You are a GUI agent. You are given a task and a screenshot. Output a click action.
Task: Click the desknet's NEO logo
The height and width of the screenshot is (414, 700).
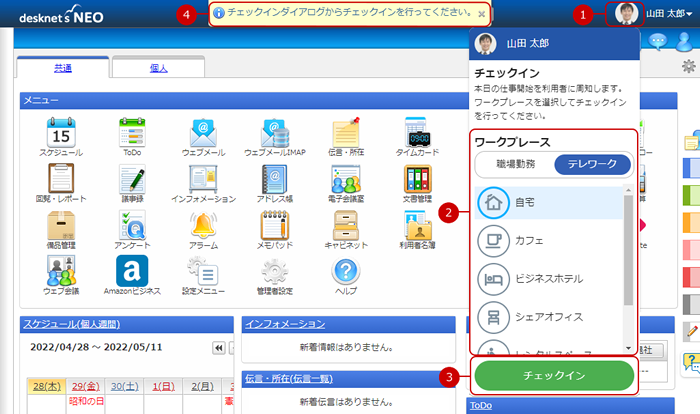[x=61, y=15]
